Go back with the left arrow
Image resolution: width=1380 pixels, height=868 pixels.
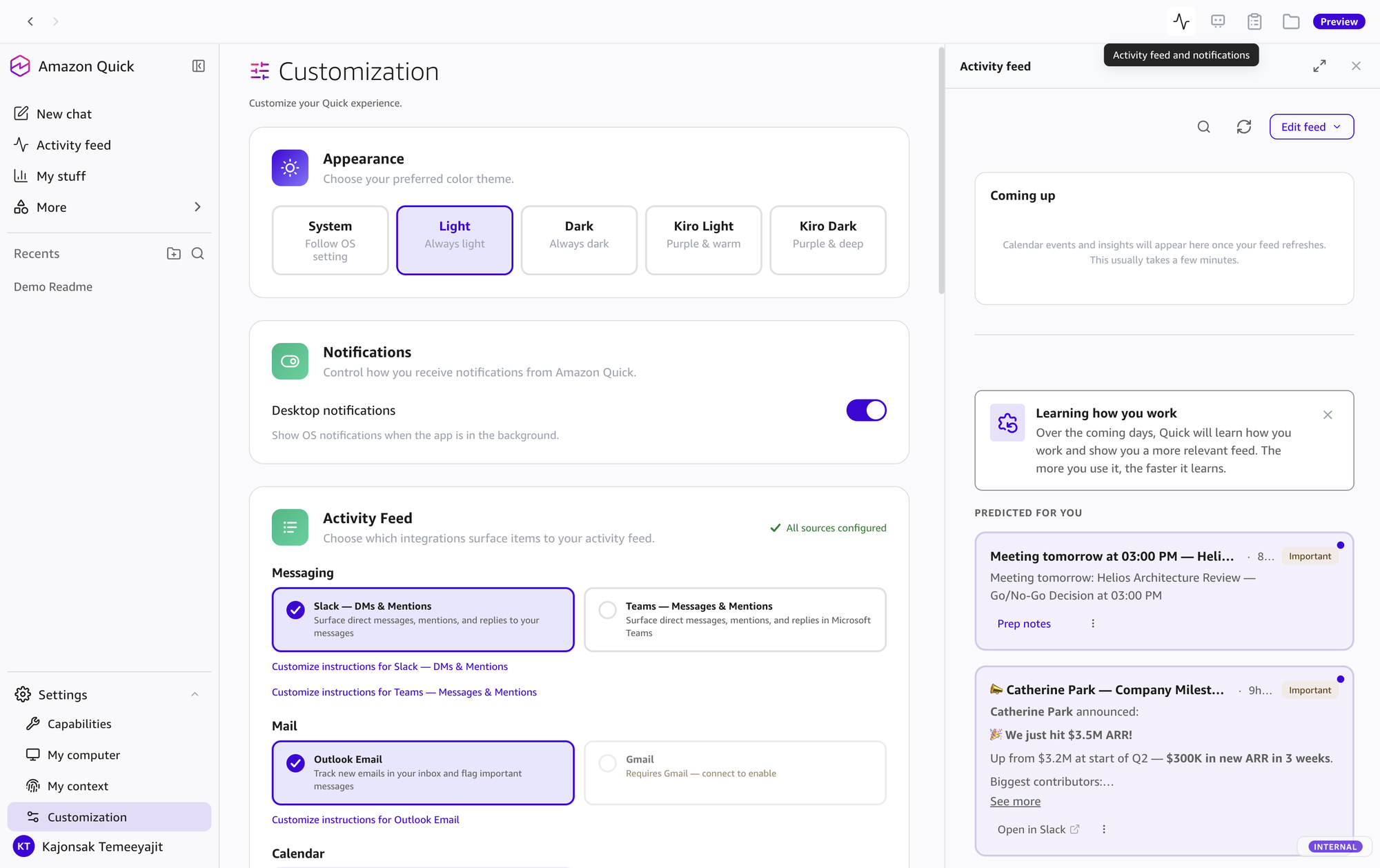(30, 21)
